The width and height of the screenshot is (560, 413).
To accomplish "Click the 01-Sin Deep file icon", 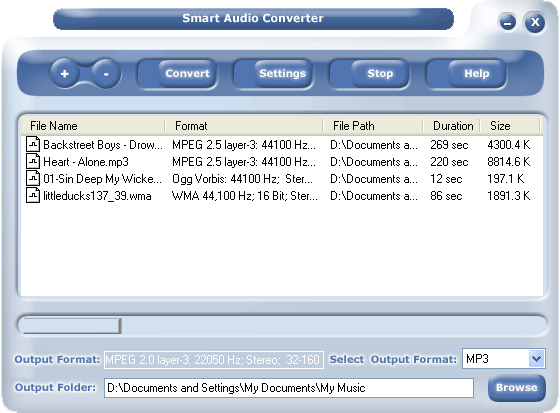I will (x=33, y=178).
